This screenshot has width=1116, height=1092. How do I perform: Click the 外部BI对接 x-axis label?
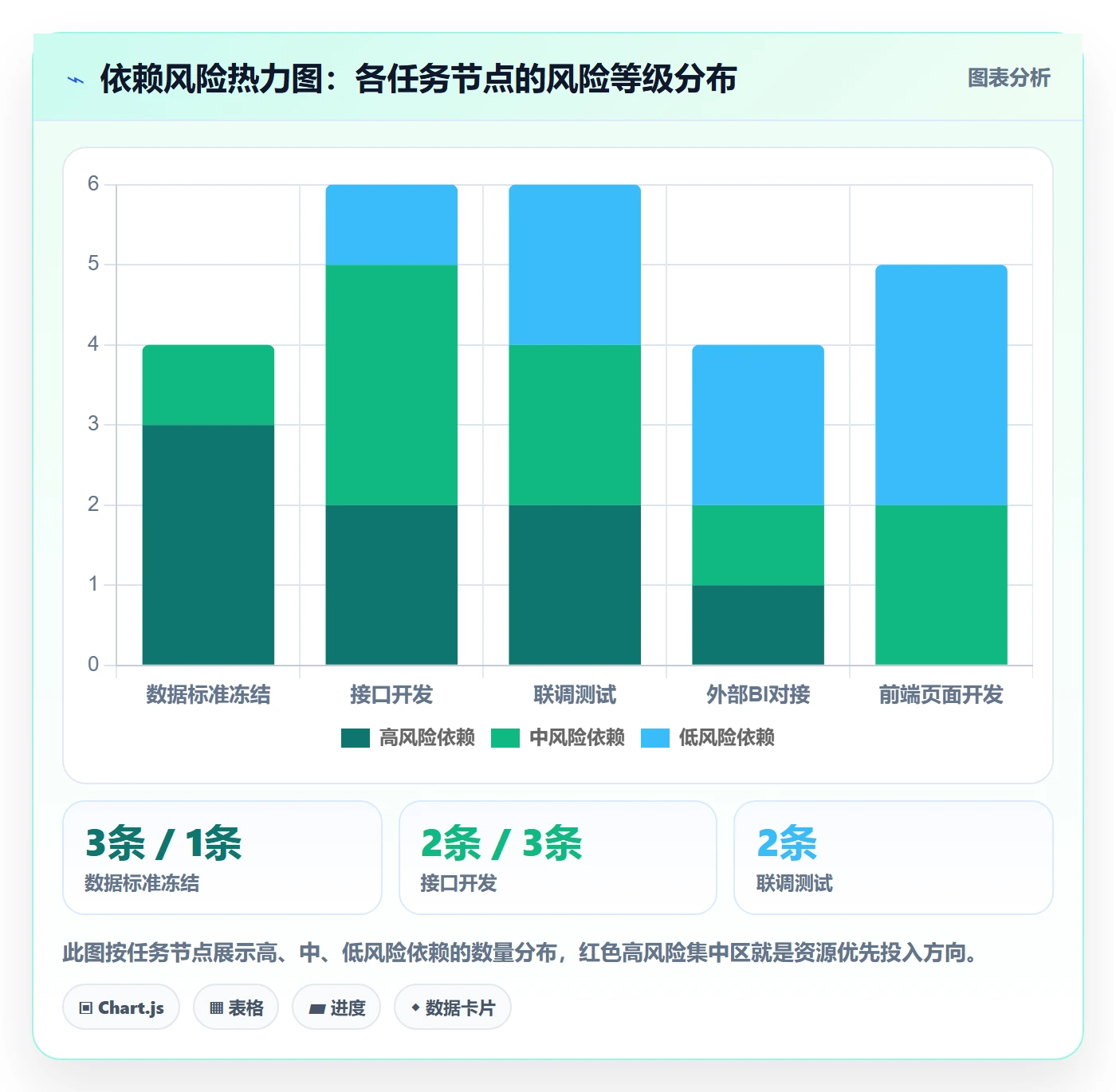tap(758, 695)
